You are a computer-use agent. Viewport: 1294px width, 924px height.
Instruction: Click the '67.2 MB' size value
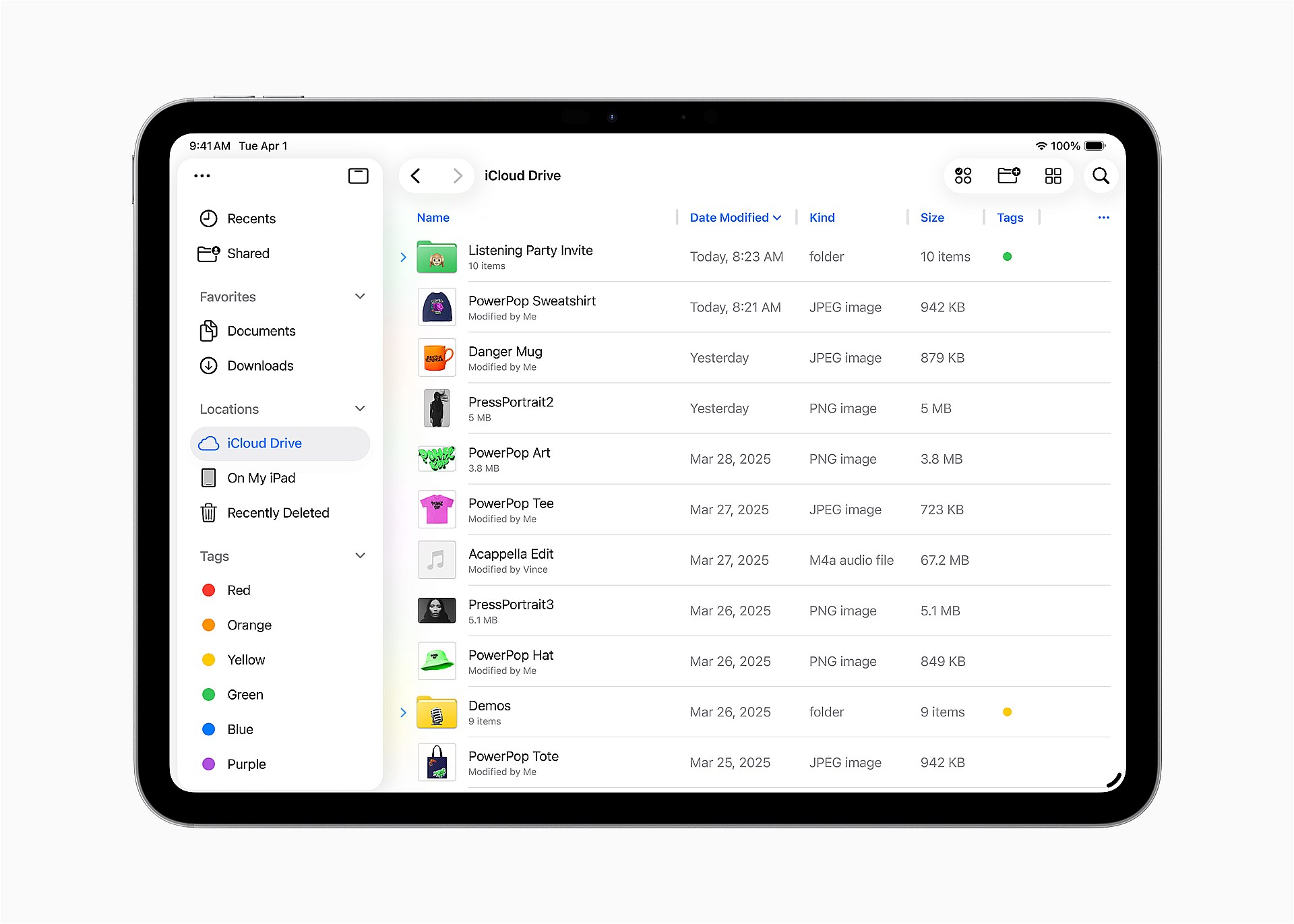[x=944, y=560]
